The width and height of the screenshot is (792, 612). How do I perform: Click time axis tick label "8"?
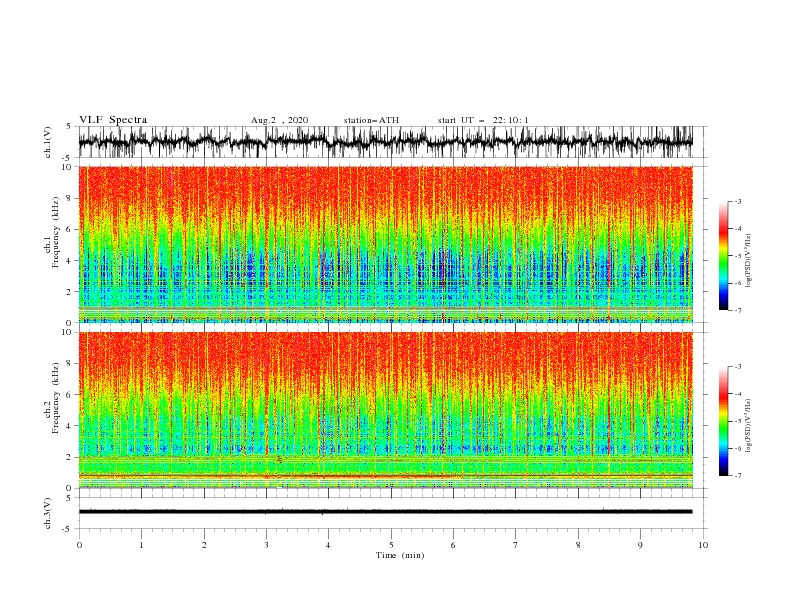(578, 545)
